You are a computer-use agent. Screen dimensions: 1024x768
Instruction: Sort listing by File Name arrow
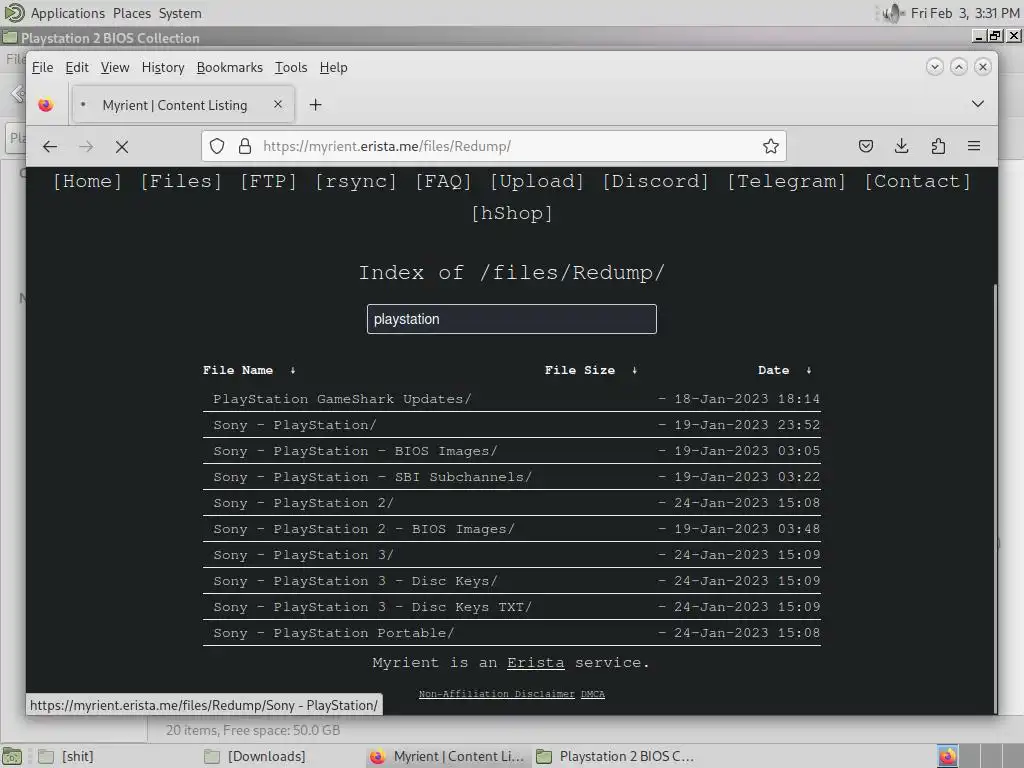[293, 370]
